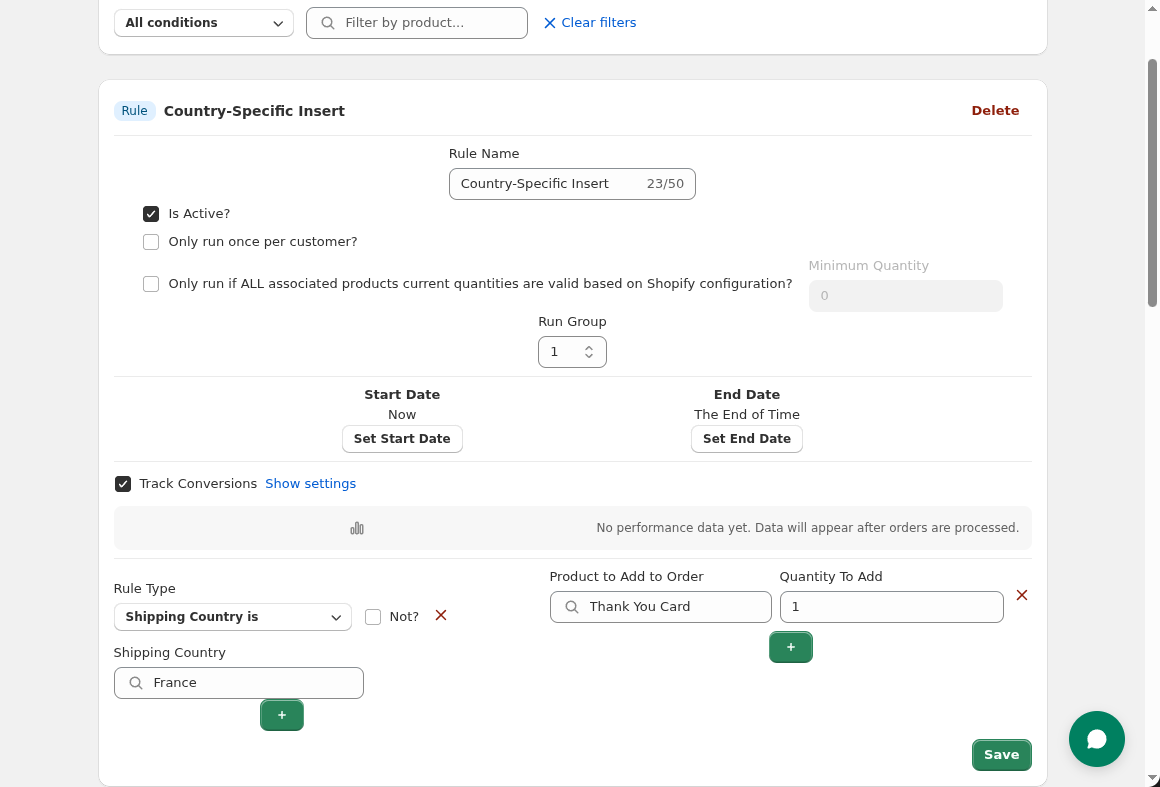
Task: Delete the Country-Specific Insert rule
Action: click(x=995, y=111)
